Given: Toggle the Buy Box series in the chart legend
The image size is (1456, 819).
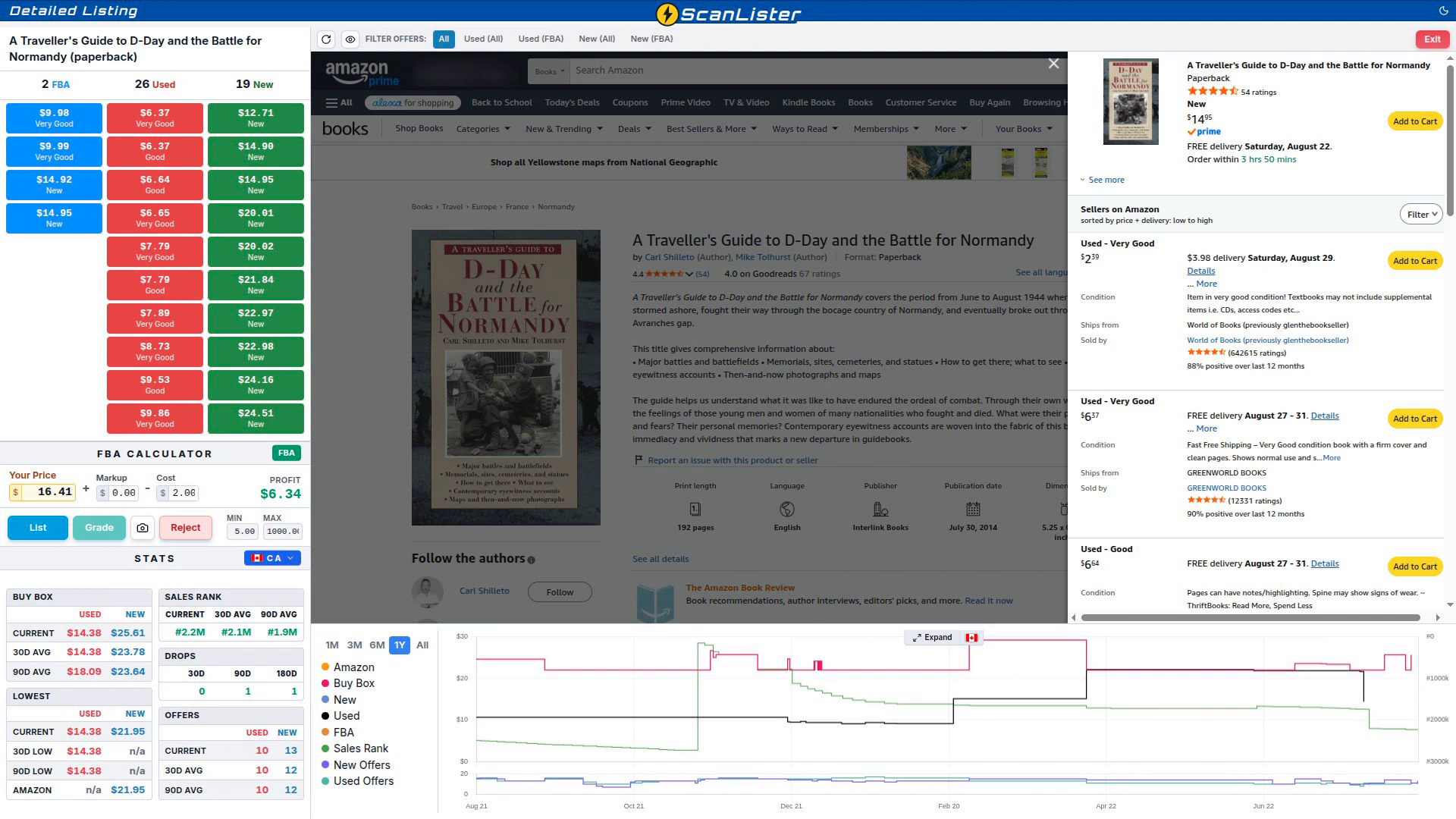Looking at the screenshot, I should 348,683.
